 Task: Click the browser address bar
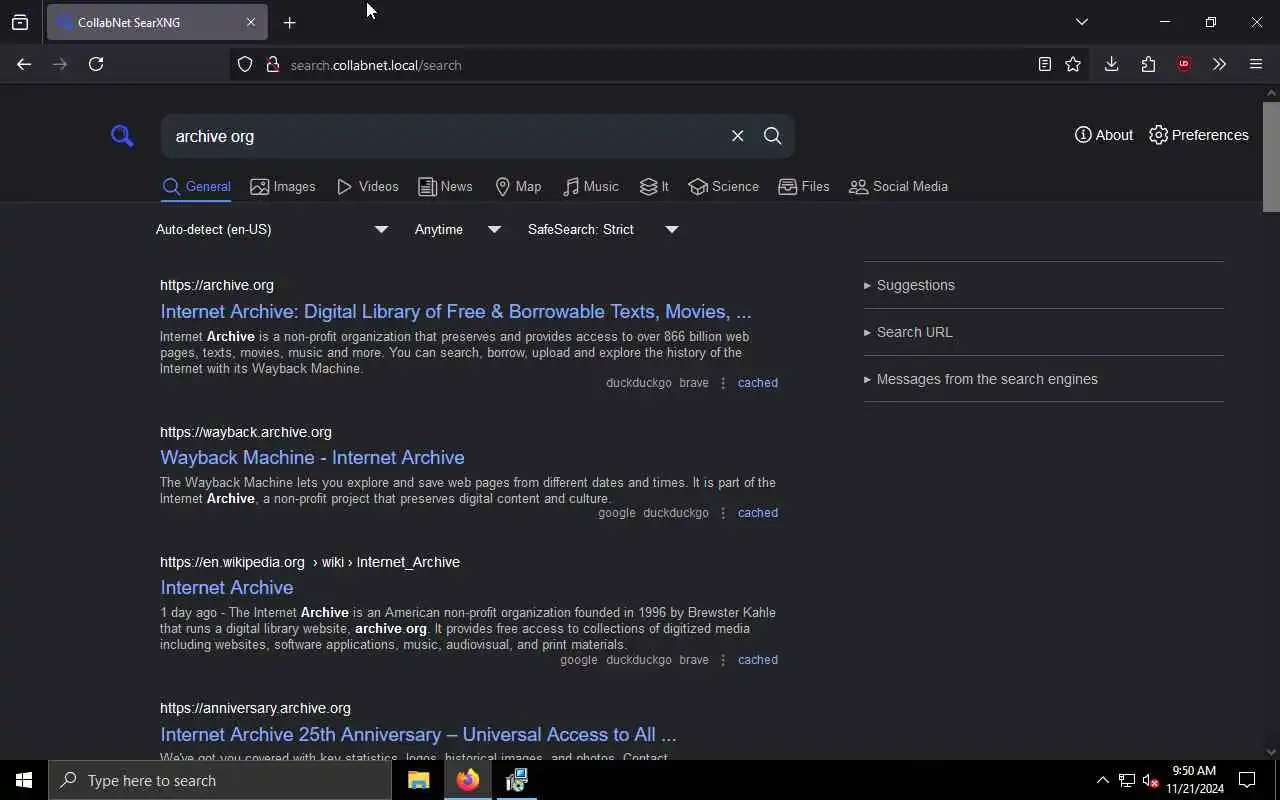click(x=660, y=65)
